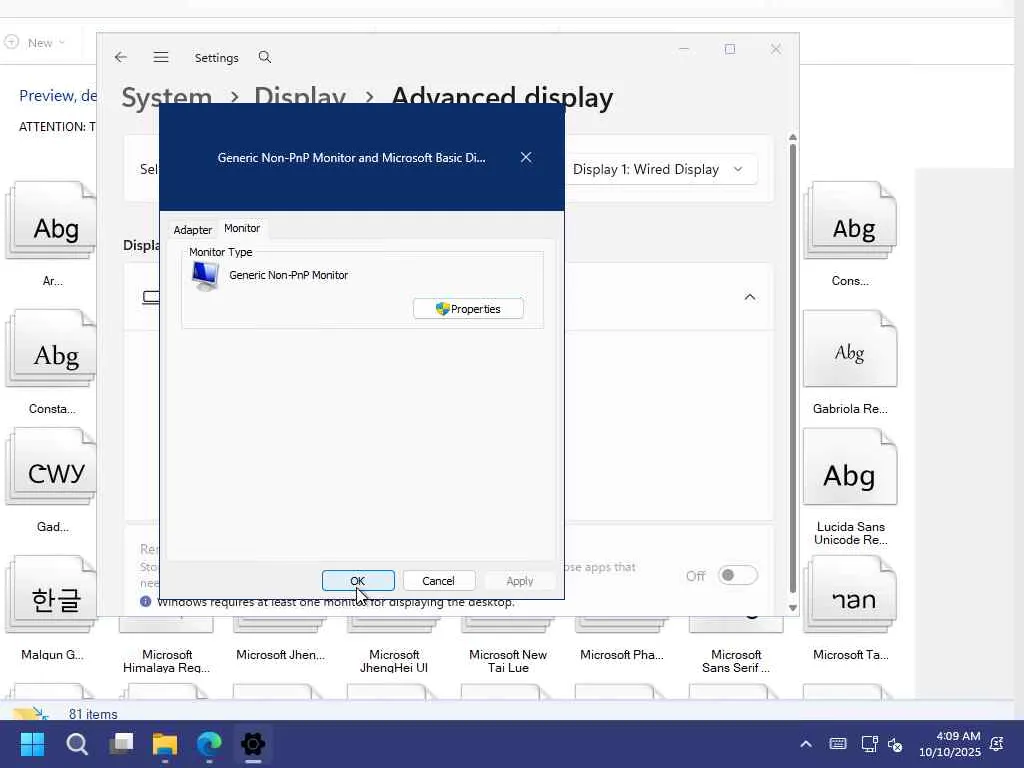The width and height of the screenshot is (1024, 768).
Task: Open the New menu in File Explorer
Action: [x=35, y=42]
